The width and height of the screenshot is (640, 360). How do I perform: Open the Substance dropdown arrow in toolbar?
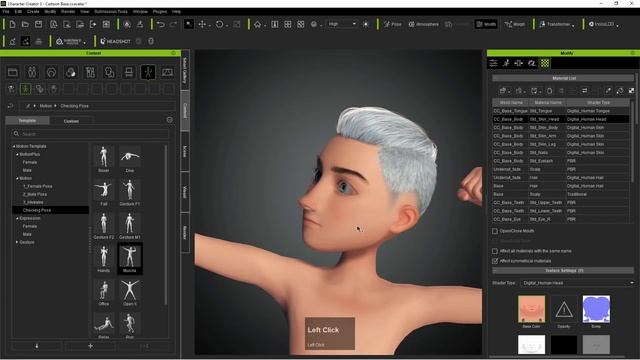[84, 42]
